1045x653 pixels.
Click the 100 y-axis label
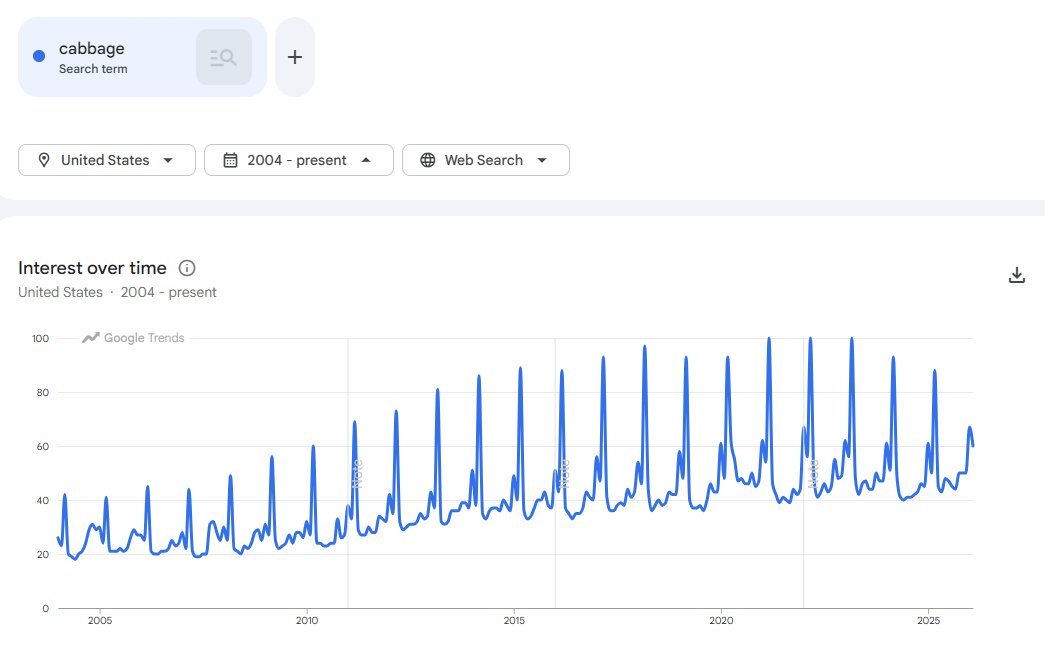point(41,338)
